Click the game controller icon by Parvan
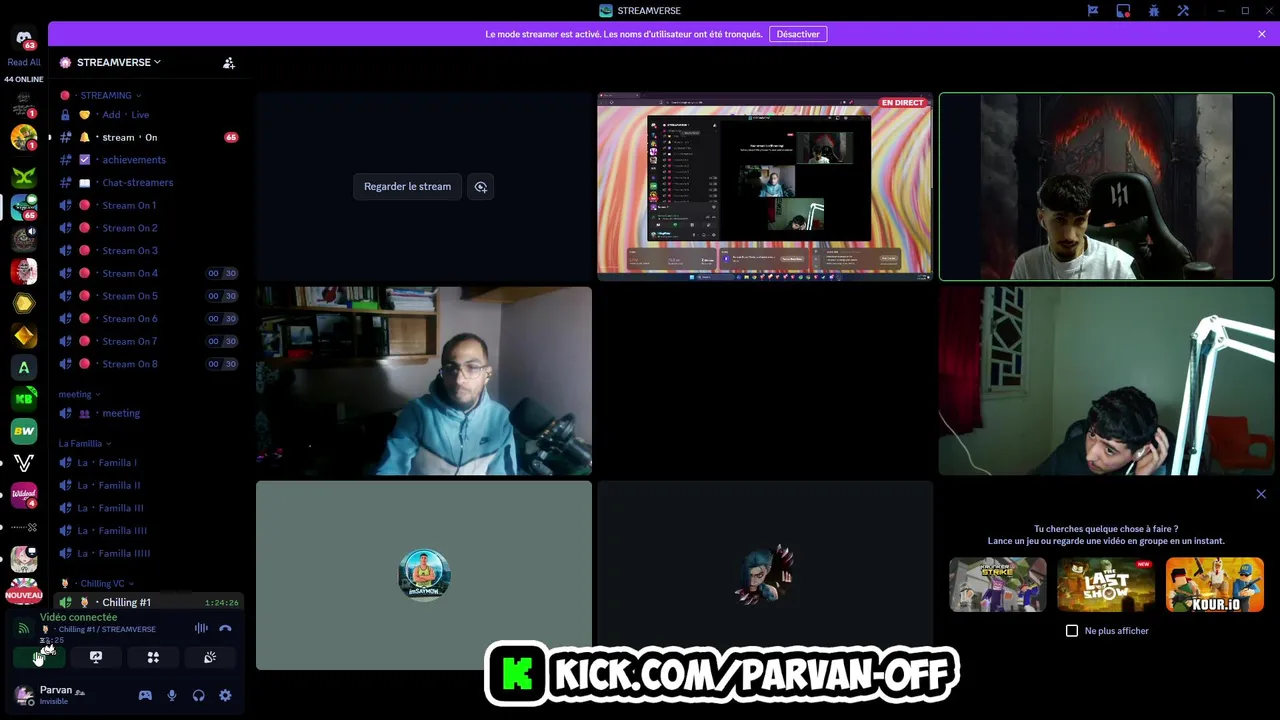This screenshot has width=1280, height=720. point(145,695)
